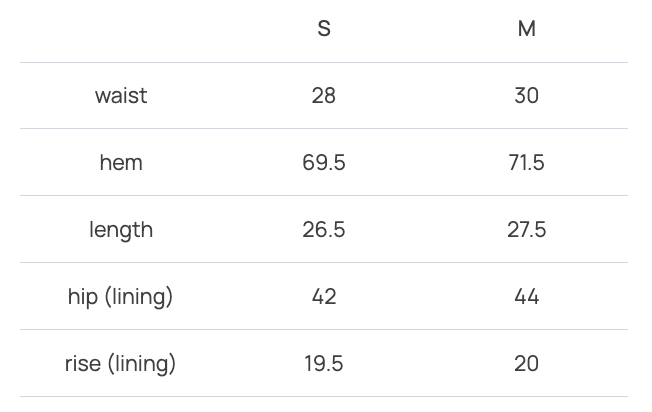Click hip lining value 42
Viewport: 652px width, 412px height.
click(x=324, y=297)
